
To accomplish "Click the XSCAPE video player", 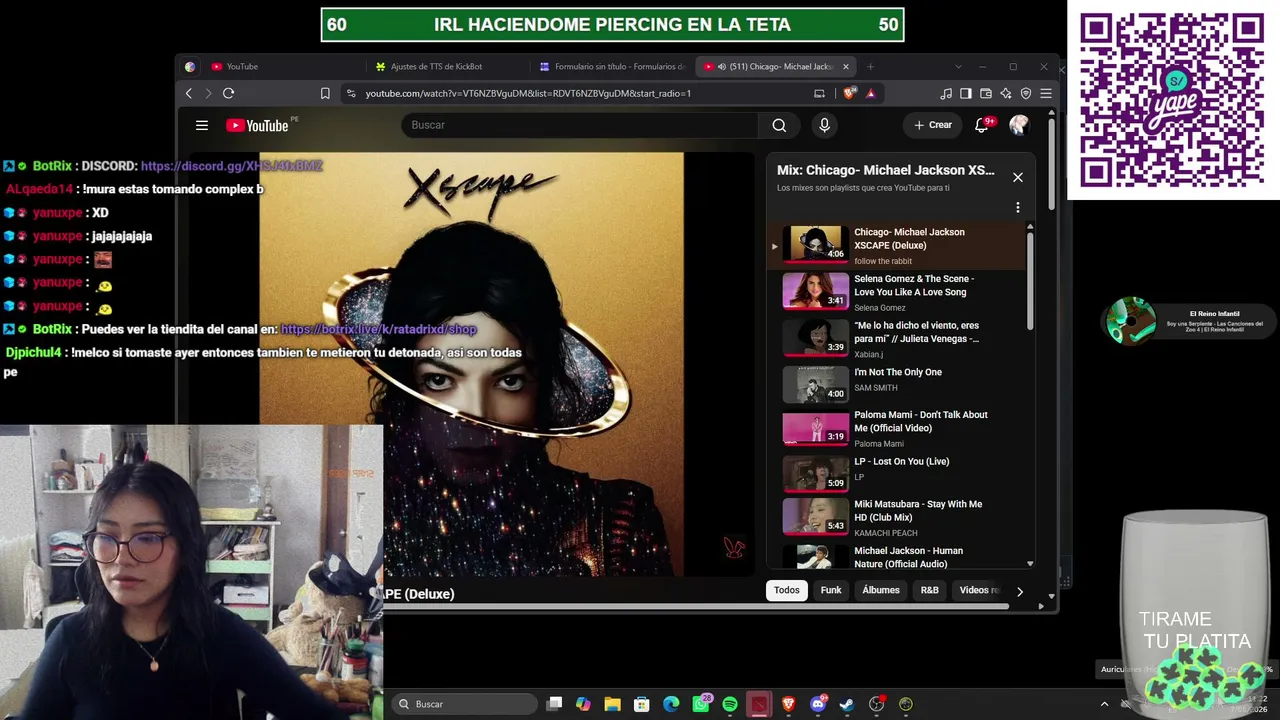I will point(470,364).
